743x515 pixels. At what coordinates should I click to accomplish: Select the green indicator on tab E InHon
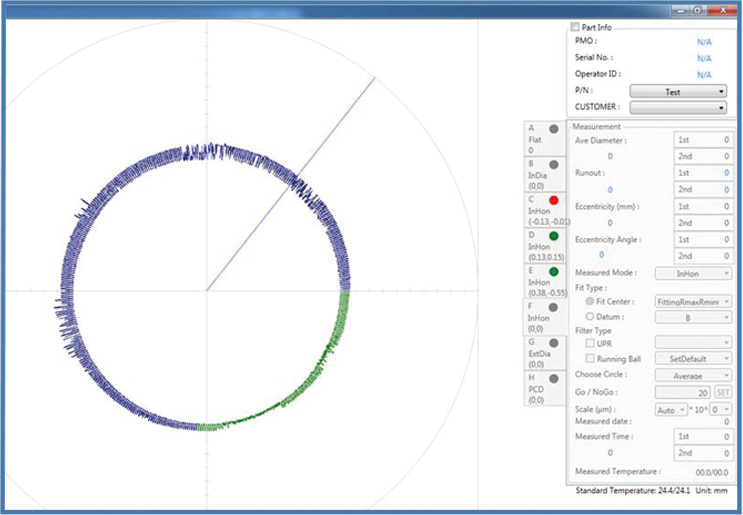click(554, 271)
